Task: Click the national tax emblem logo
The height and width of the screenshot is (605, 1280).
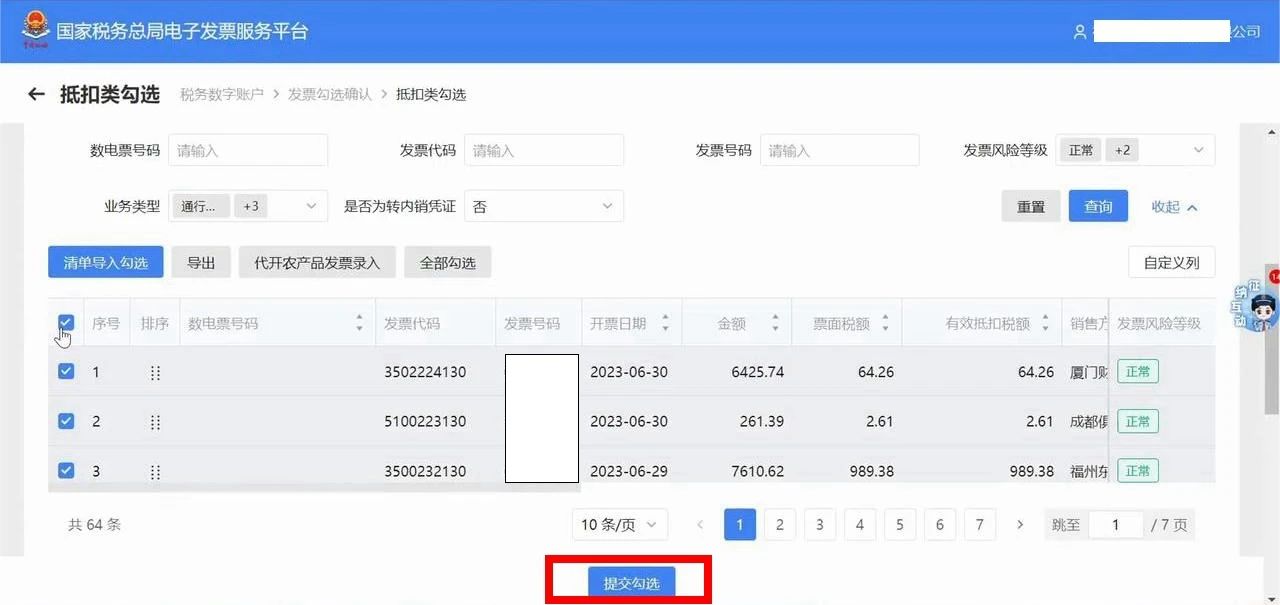Action: tap(36, 30)
